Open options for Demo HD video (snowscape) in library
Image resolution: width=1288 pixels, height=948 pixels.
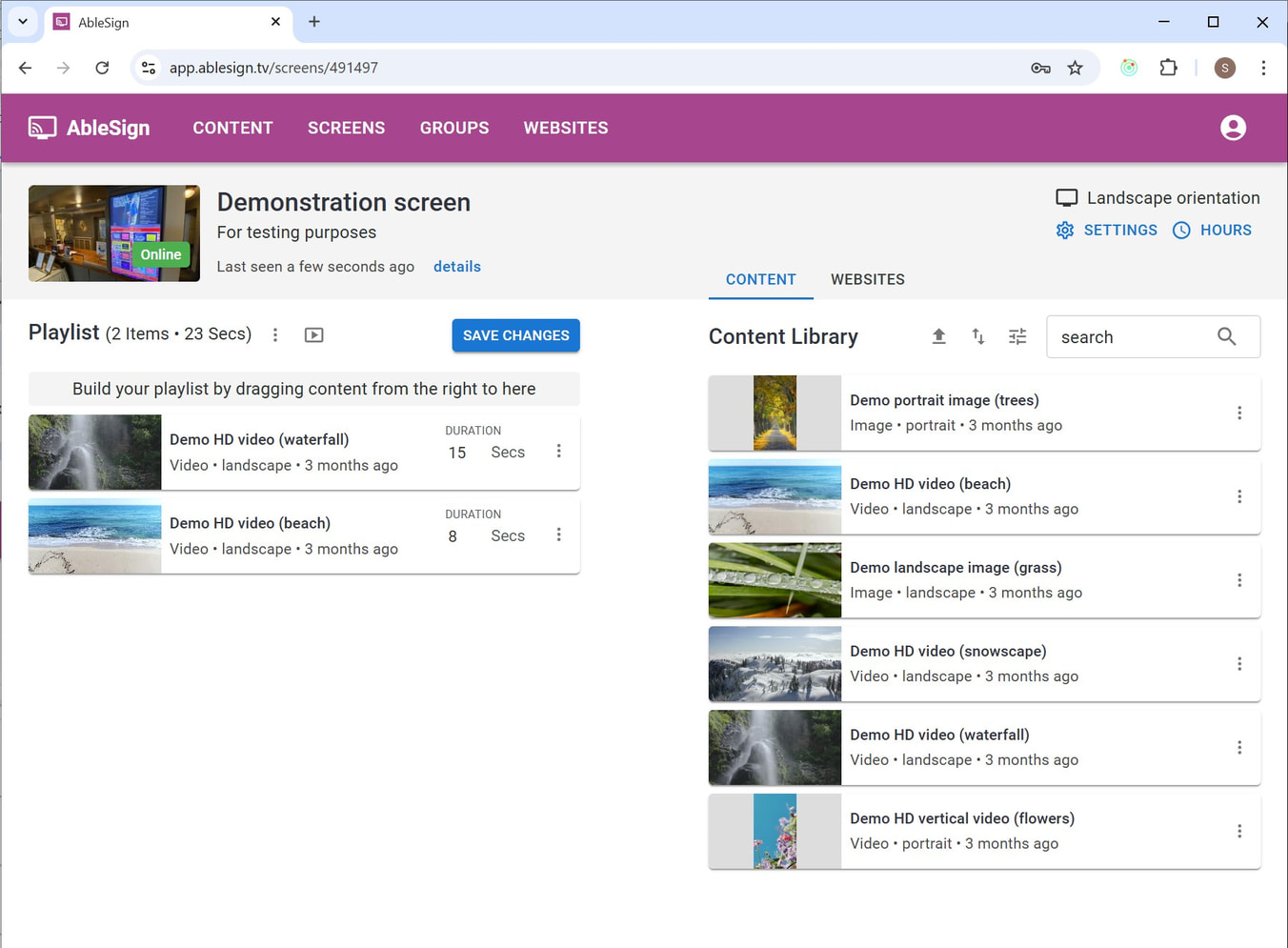click(1238, 664)
